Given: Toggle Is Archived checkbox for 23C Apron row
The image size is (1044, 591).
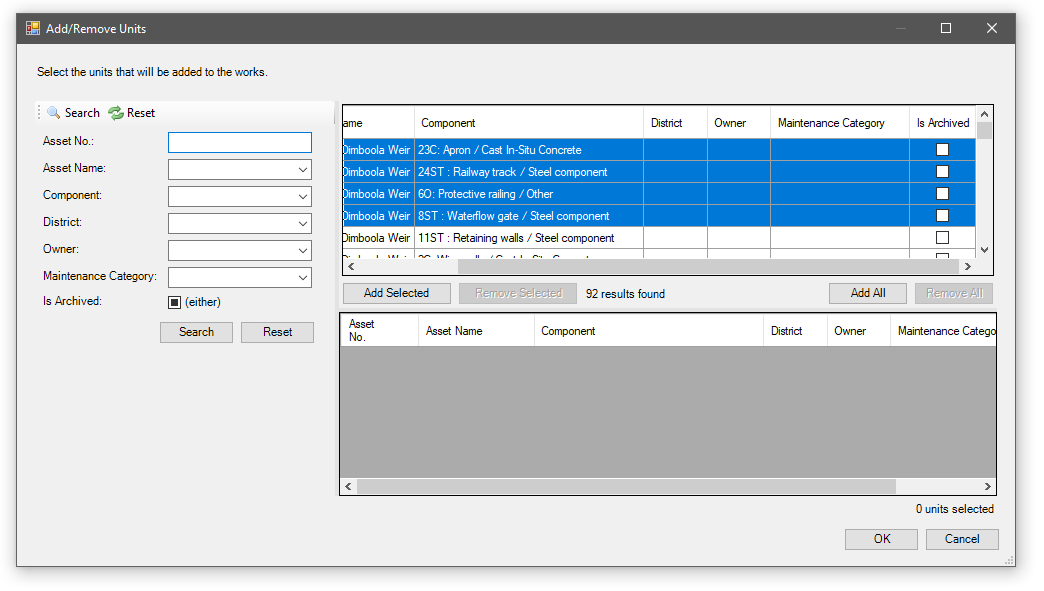Looking at the screenshot, I should pos(941,150).
